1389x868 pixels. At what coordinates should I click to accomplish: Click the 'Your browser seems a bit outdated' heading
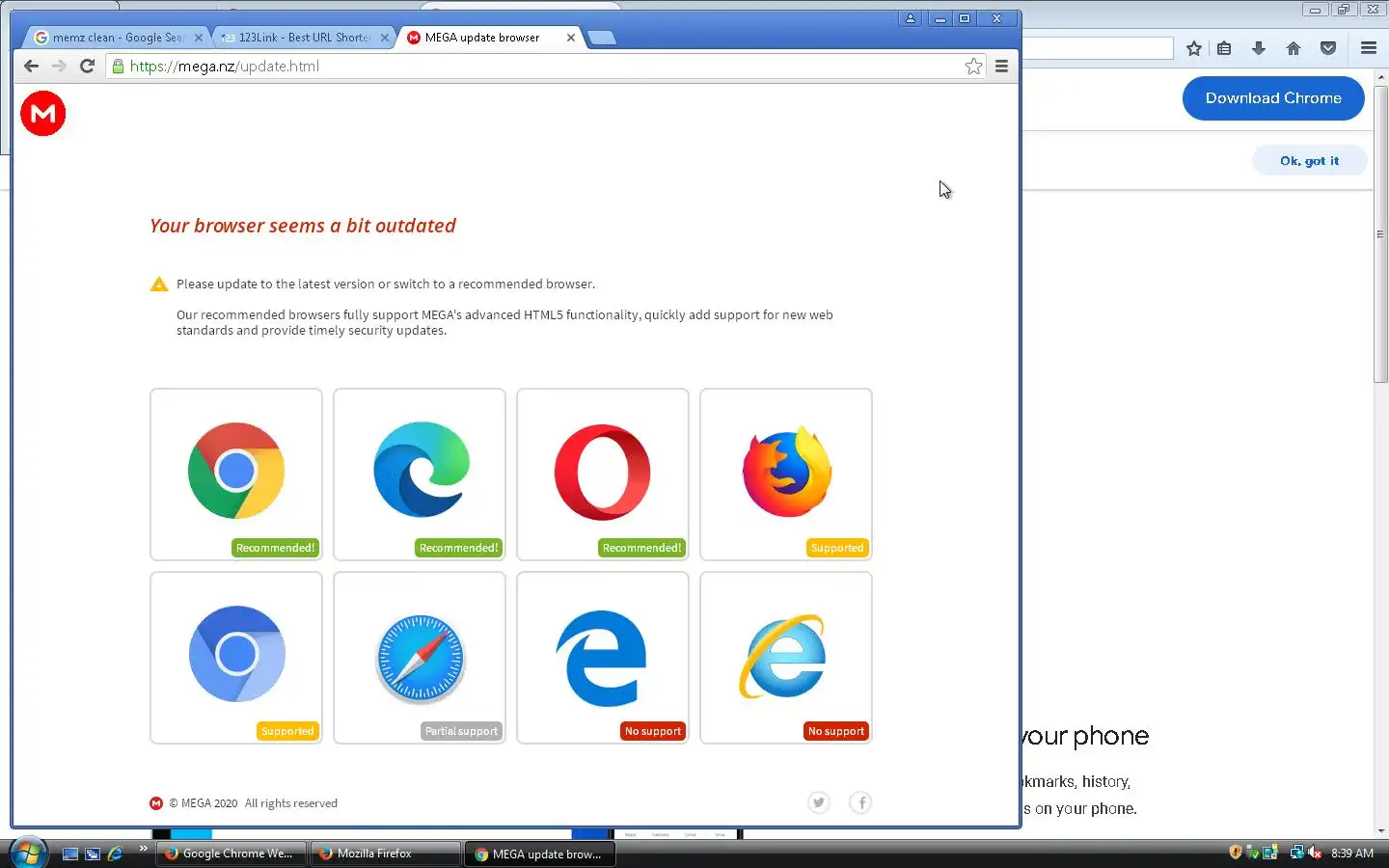[303, 226]
